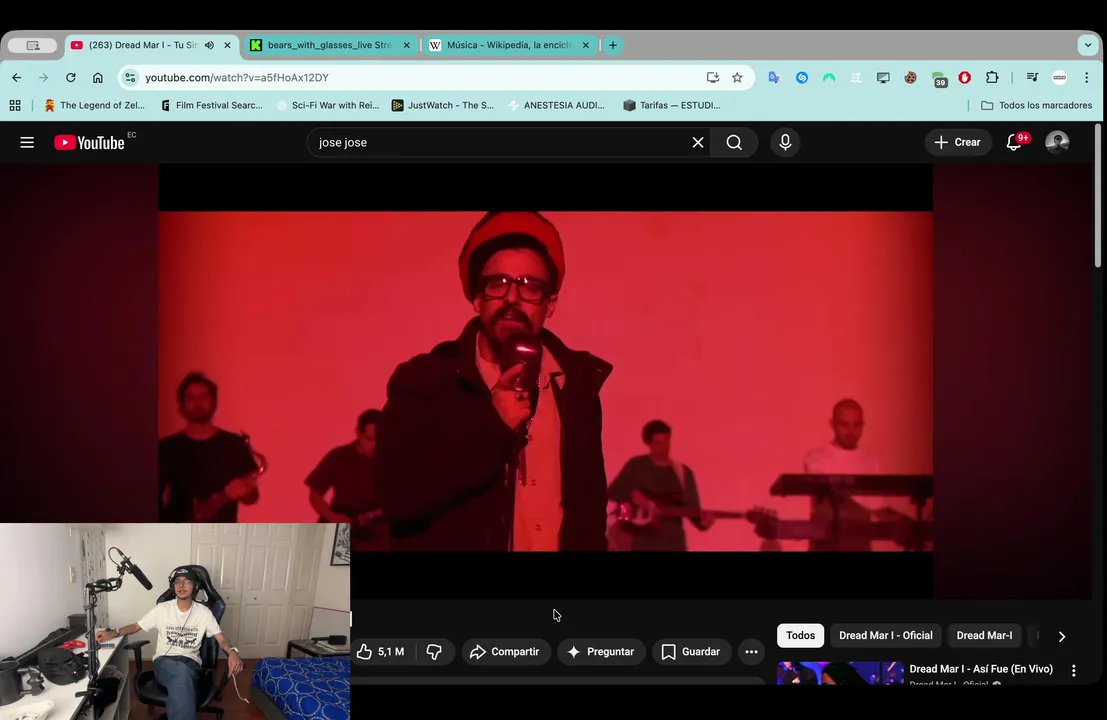1107x720 pixels.
Task: Open the Extensions puzzle menu
Action: [x=992, y=78]
